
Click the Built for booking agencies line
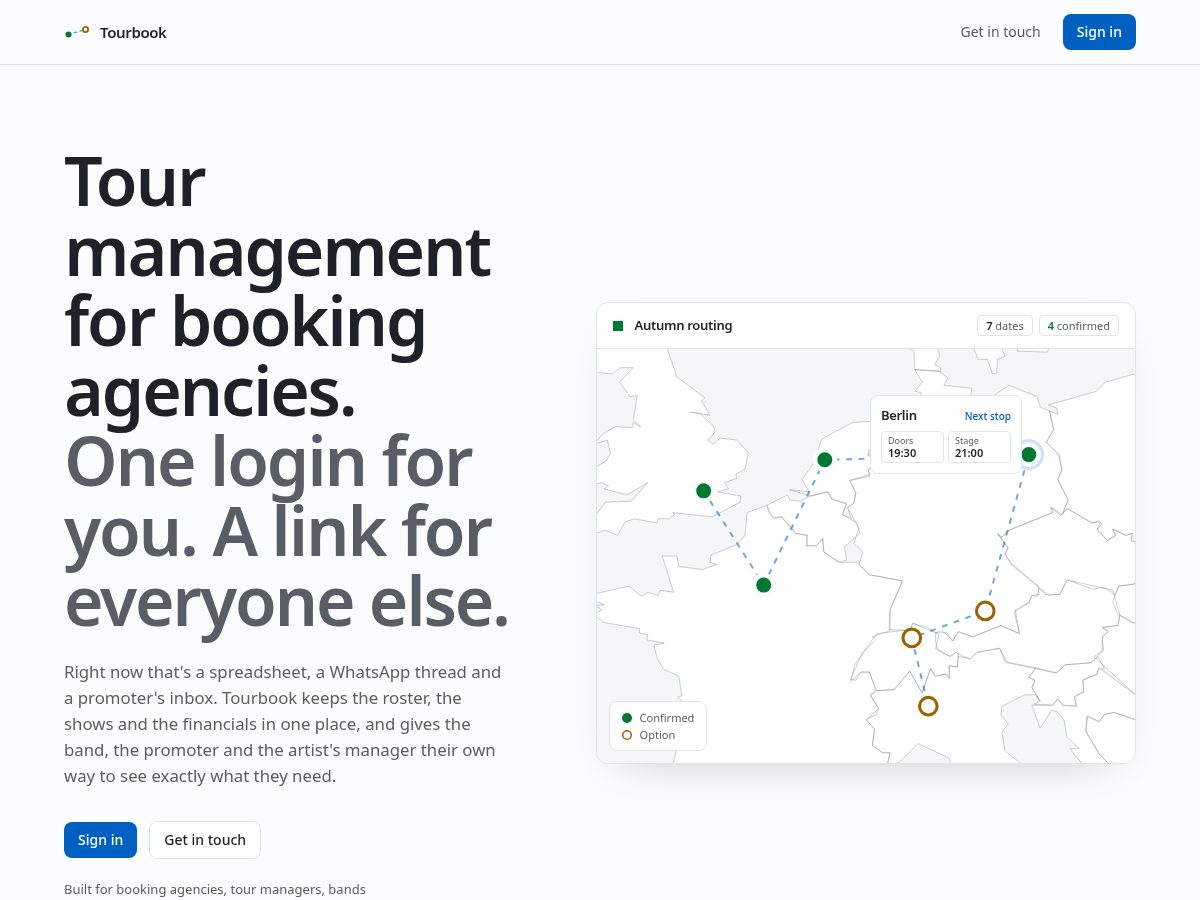(x=215, y=889)
